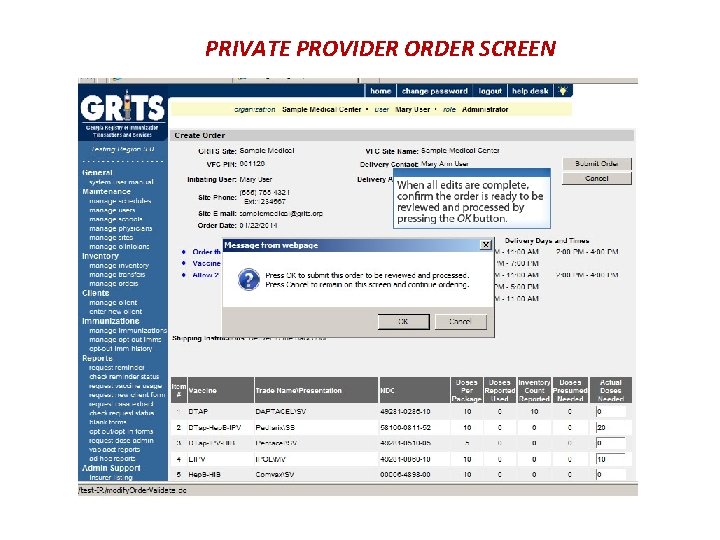Screen dimensions: 720x540
Task: Edit Actual Doses Needed for DTAP row
Action: (611, 411)
